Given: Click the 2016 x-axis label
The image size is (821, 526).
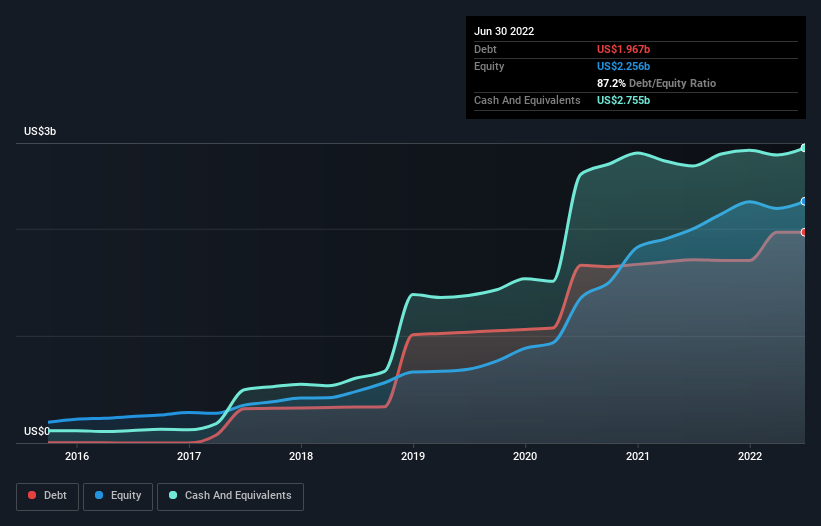Looking at the screenshot, I should 77,456.
